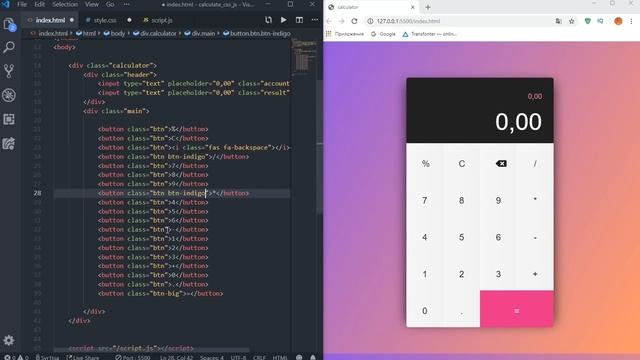Split the editor to the right
Viewport: 640px width, 360px height.
[x=299, y=20]
